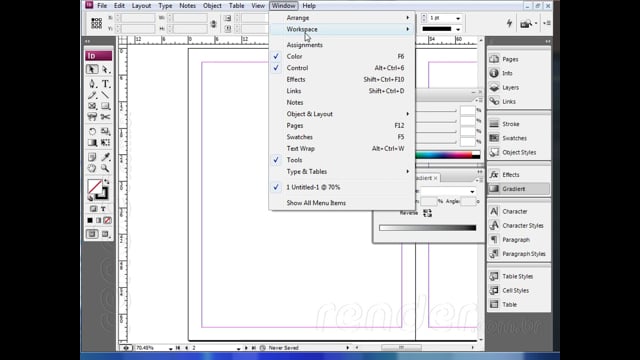Select the Eyedropper tool
Image resolution: width=640 pixels, height=360 pixels.
[106, 157]
